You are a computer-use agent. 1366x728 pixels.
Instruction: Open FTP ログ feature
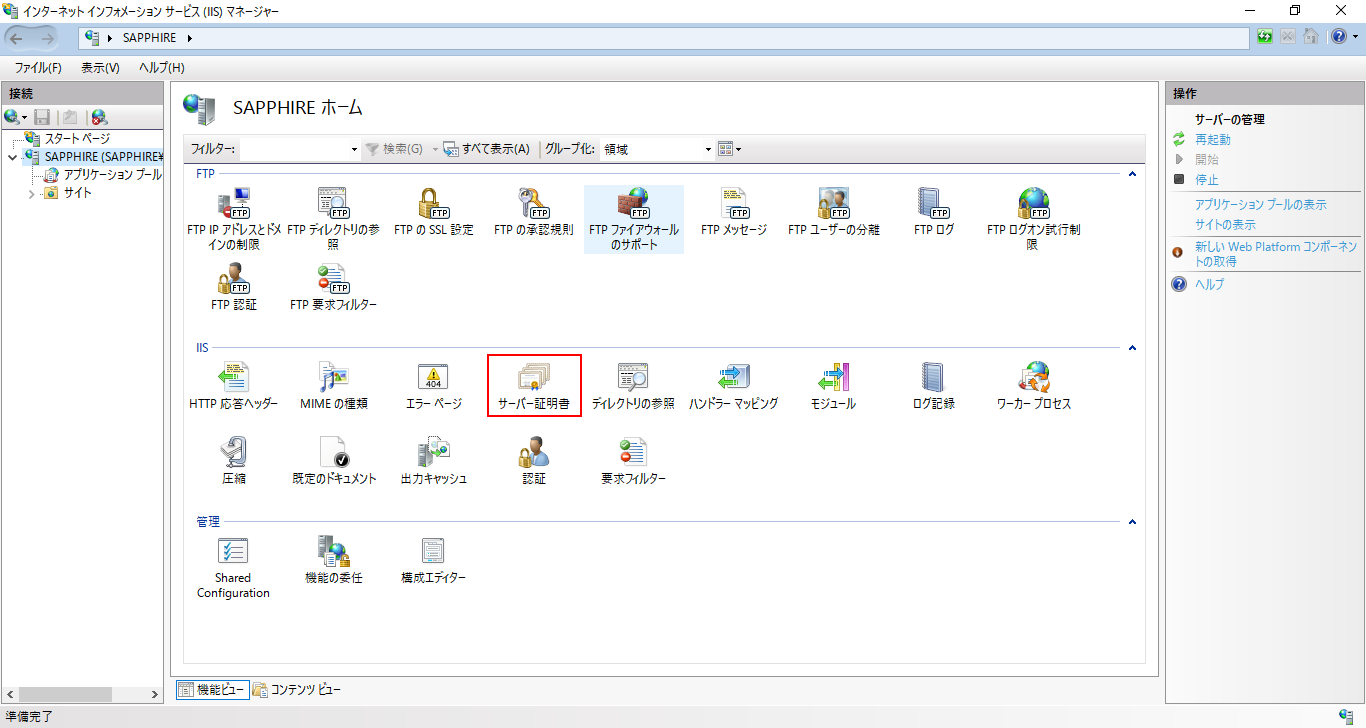tap(934, 213)
